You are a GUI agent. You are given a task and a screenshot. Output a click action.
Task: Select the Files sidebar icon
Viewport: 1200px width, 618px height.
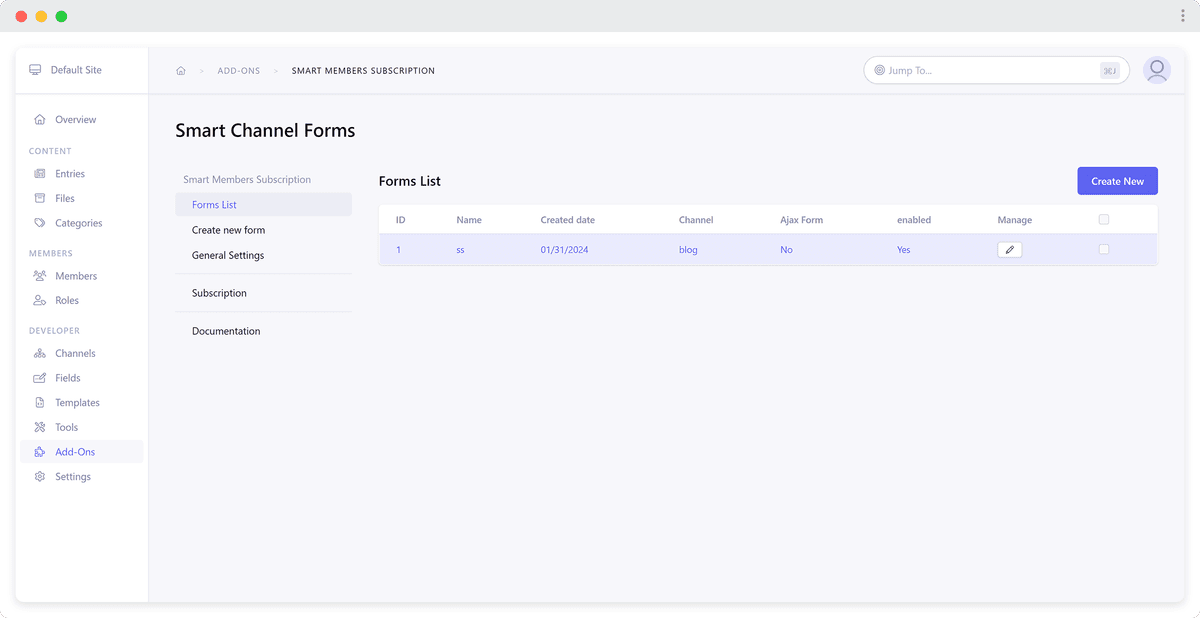pos(39,198)
